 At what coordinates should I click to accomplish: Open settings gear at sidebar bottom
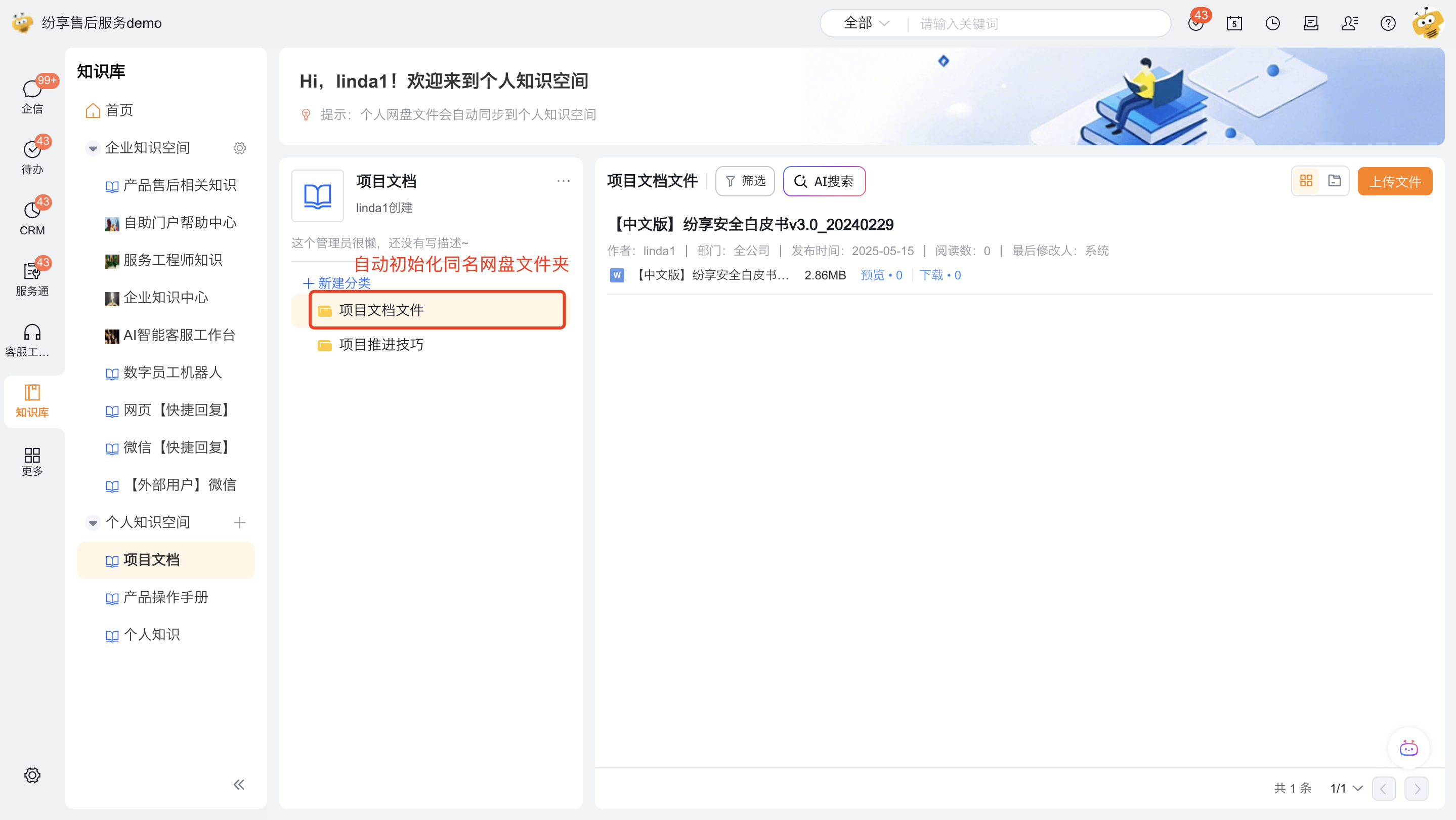[x=32, y=775]
